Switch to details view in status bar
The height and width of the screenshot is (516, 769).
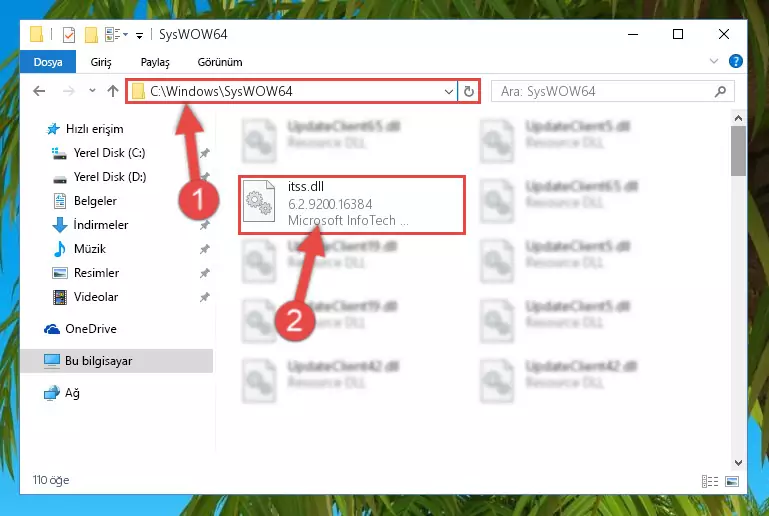point(710,482)
